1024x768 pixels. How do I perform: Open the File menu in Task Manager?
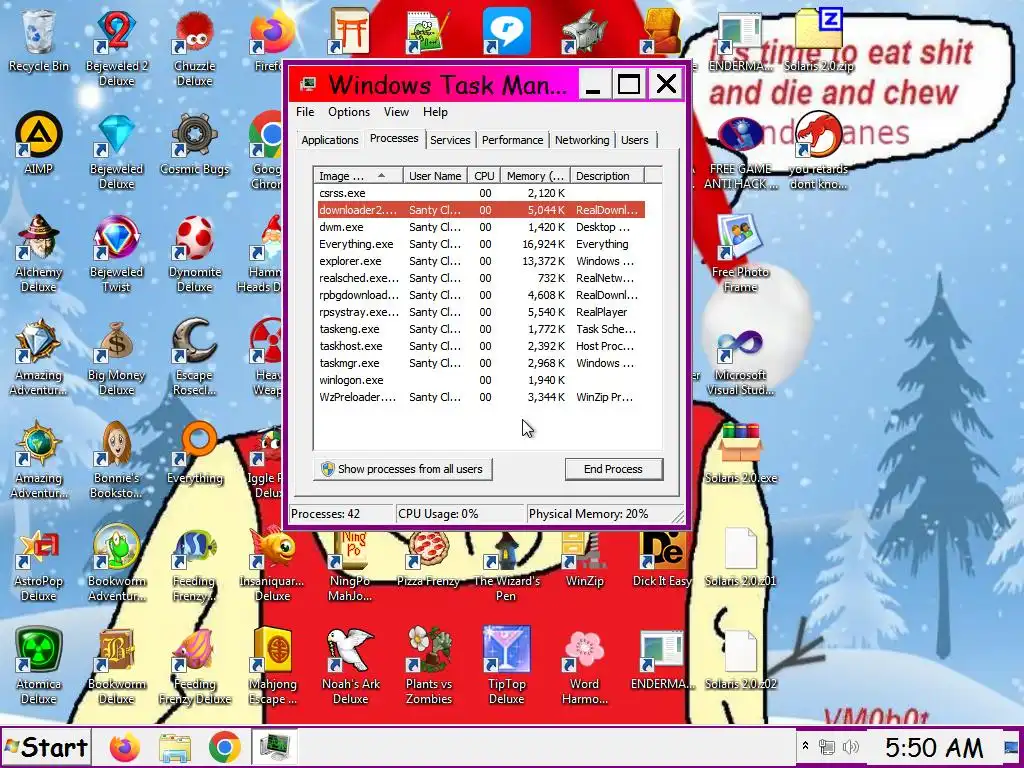(305, 112)
